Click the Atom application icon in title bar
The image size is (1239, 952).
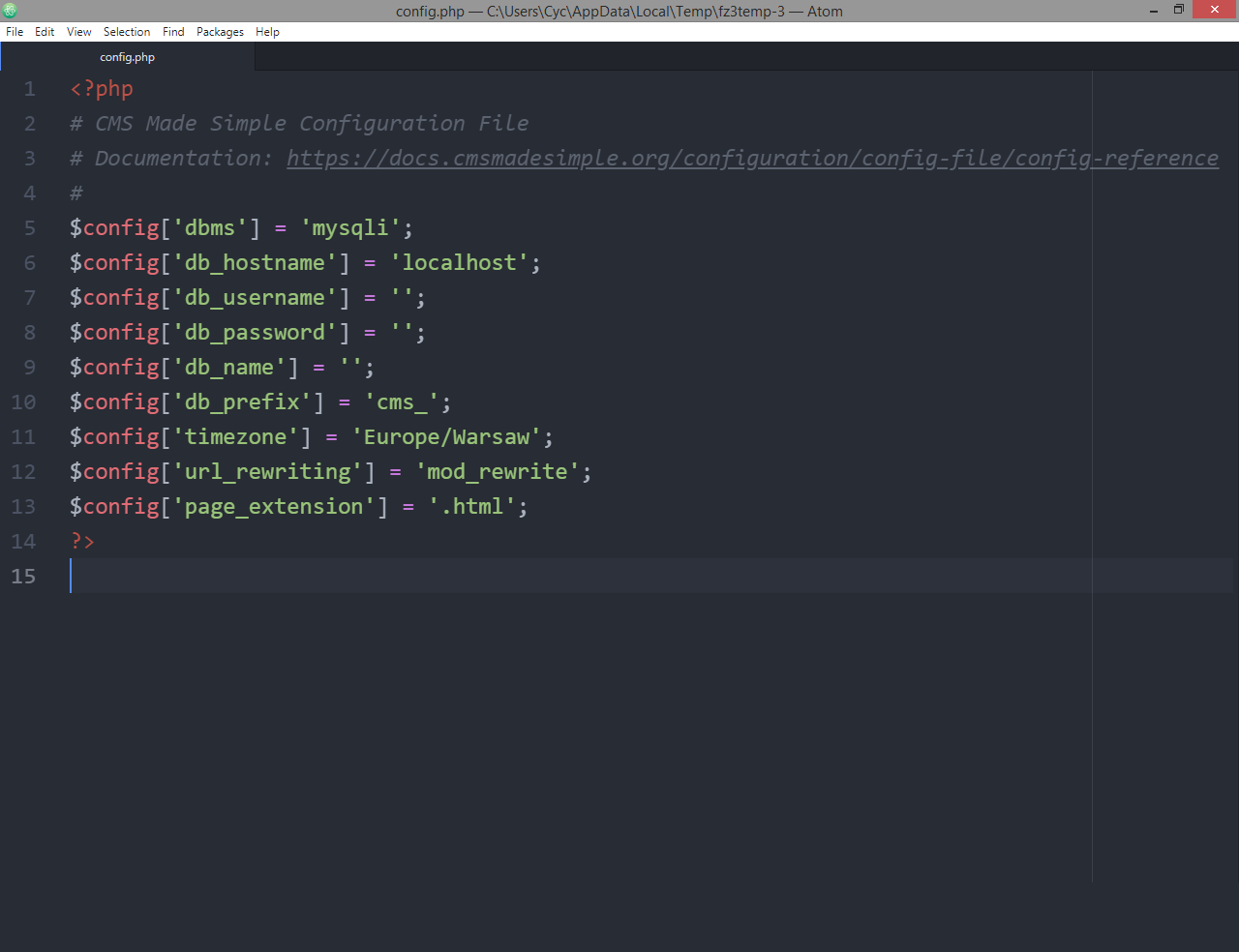(9, 10)
